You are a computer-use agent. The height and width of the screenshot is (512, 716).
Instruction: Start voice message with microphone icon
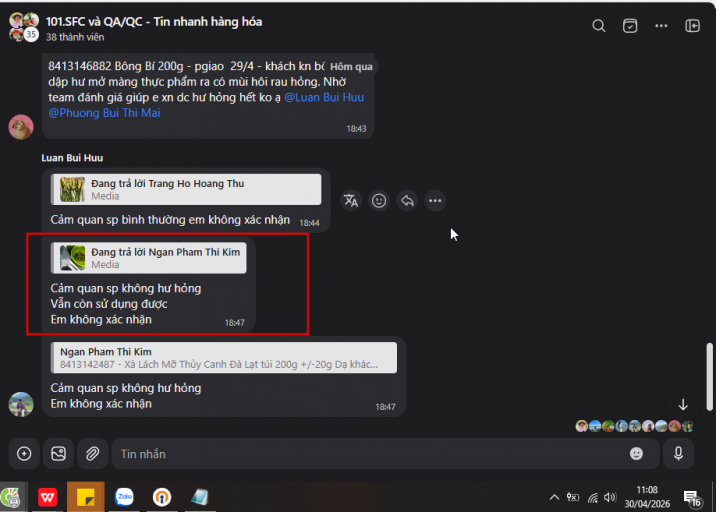pos(679,454)
